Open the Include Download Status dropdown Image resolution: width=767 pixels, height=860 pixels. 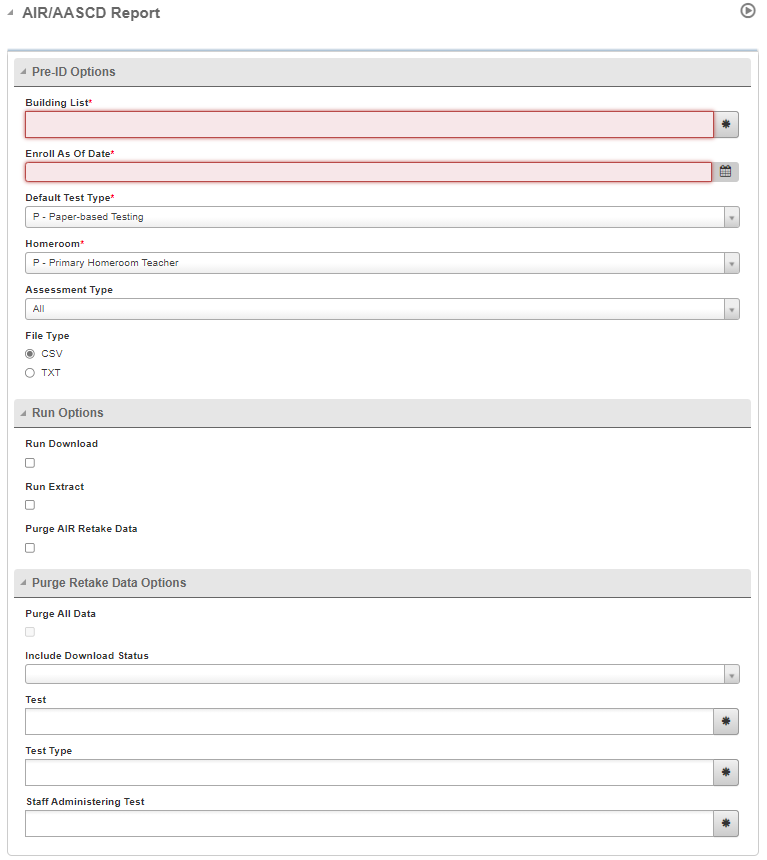732,674
